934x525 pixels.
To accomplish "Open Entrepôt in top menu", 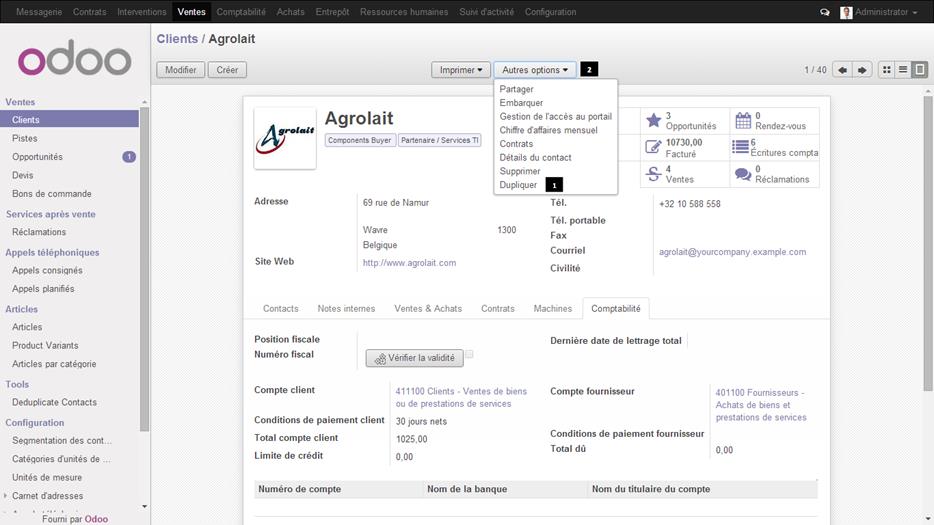I will [x=332, y=12].
